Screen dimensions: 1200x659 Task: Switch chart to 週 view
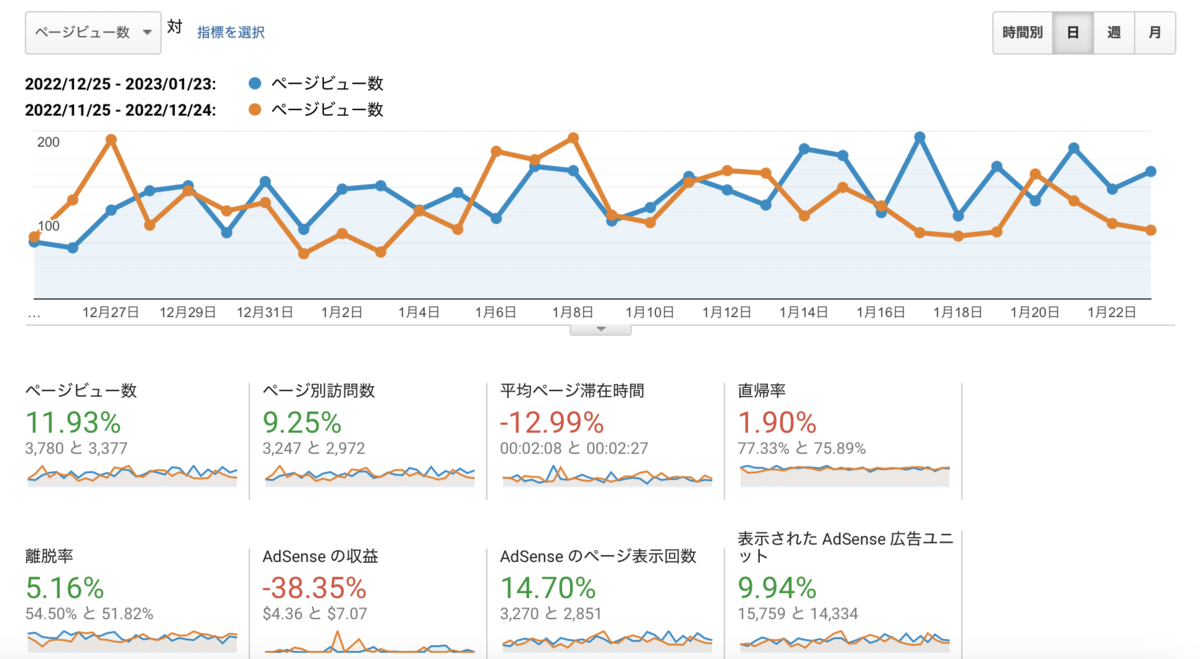[1114, 32]
